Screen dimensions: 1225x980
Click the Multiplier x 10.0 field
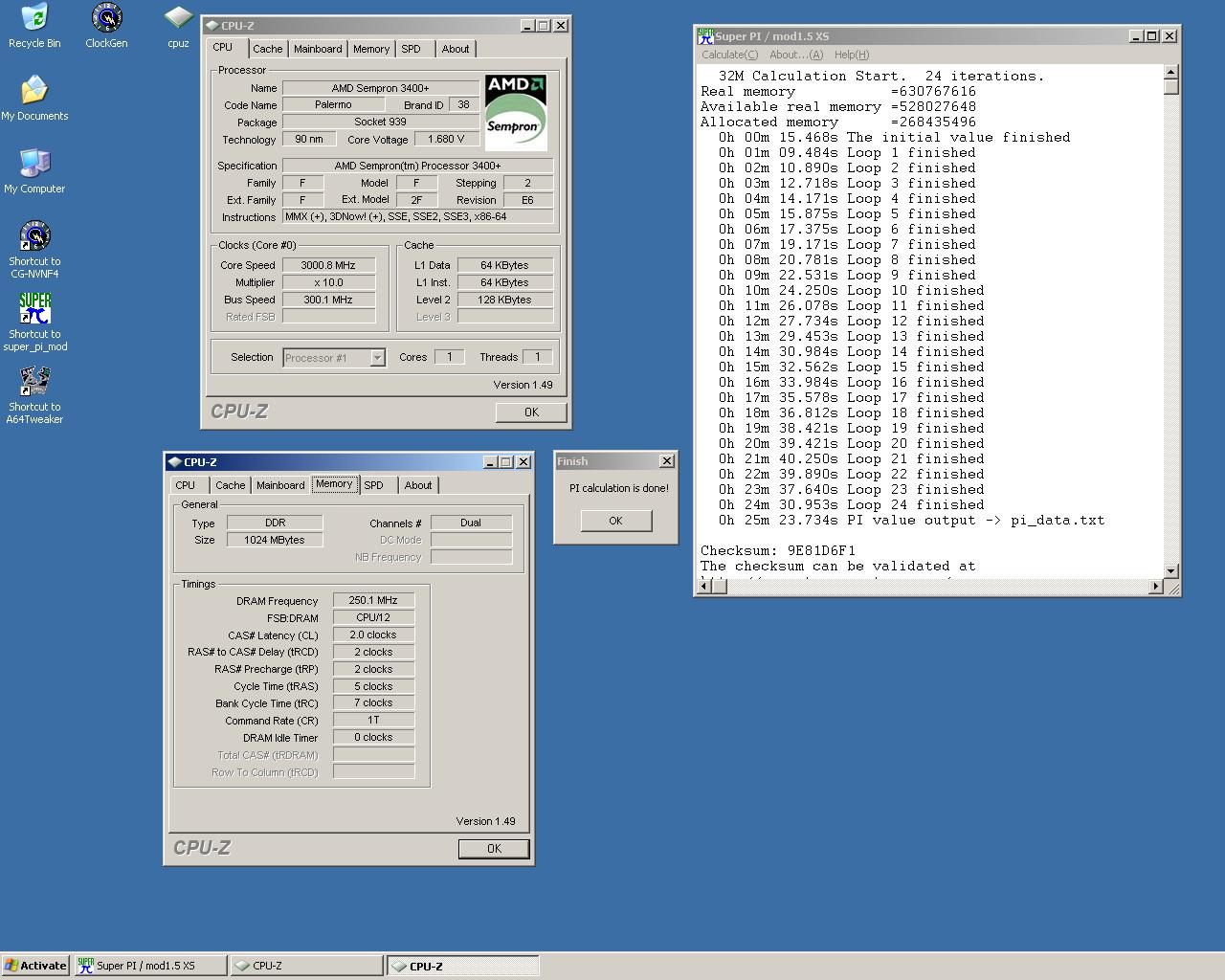[x=327, y=282]
